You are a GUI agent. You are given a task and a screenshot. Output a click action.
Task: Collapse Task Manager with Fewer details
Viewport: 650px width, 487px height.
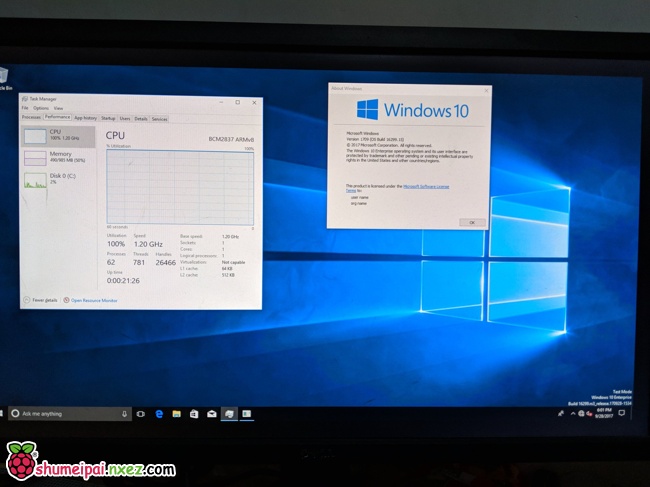click(41, 300)
